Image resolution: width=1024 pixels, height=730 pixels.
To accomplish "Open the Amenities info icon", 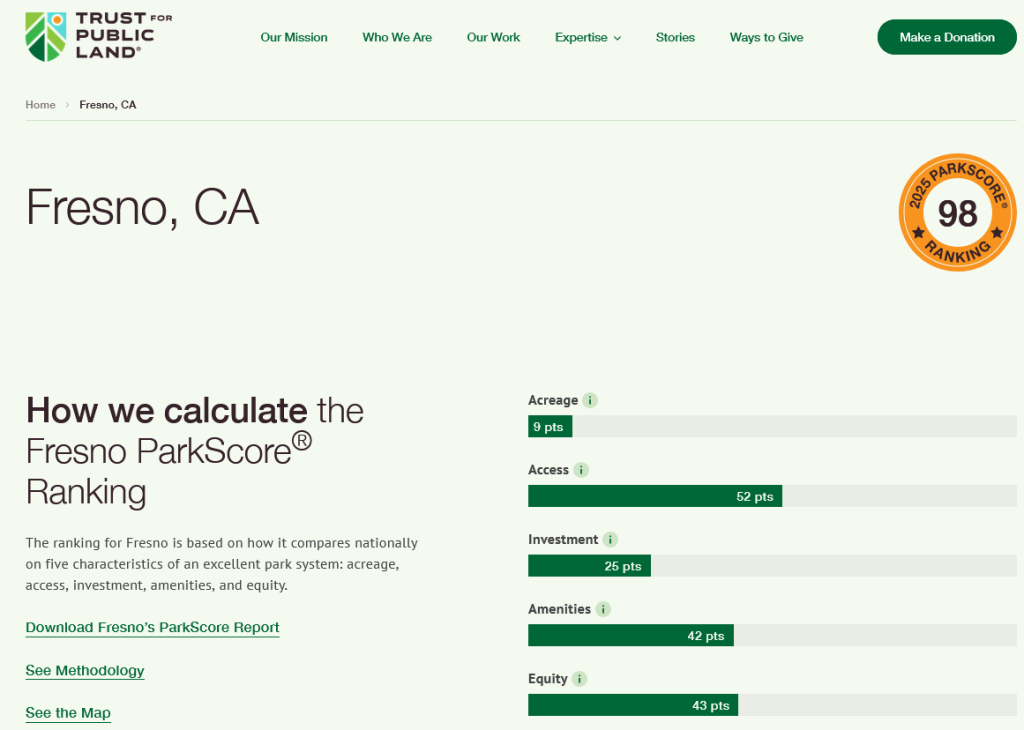I will tap(603, 609).
